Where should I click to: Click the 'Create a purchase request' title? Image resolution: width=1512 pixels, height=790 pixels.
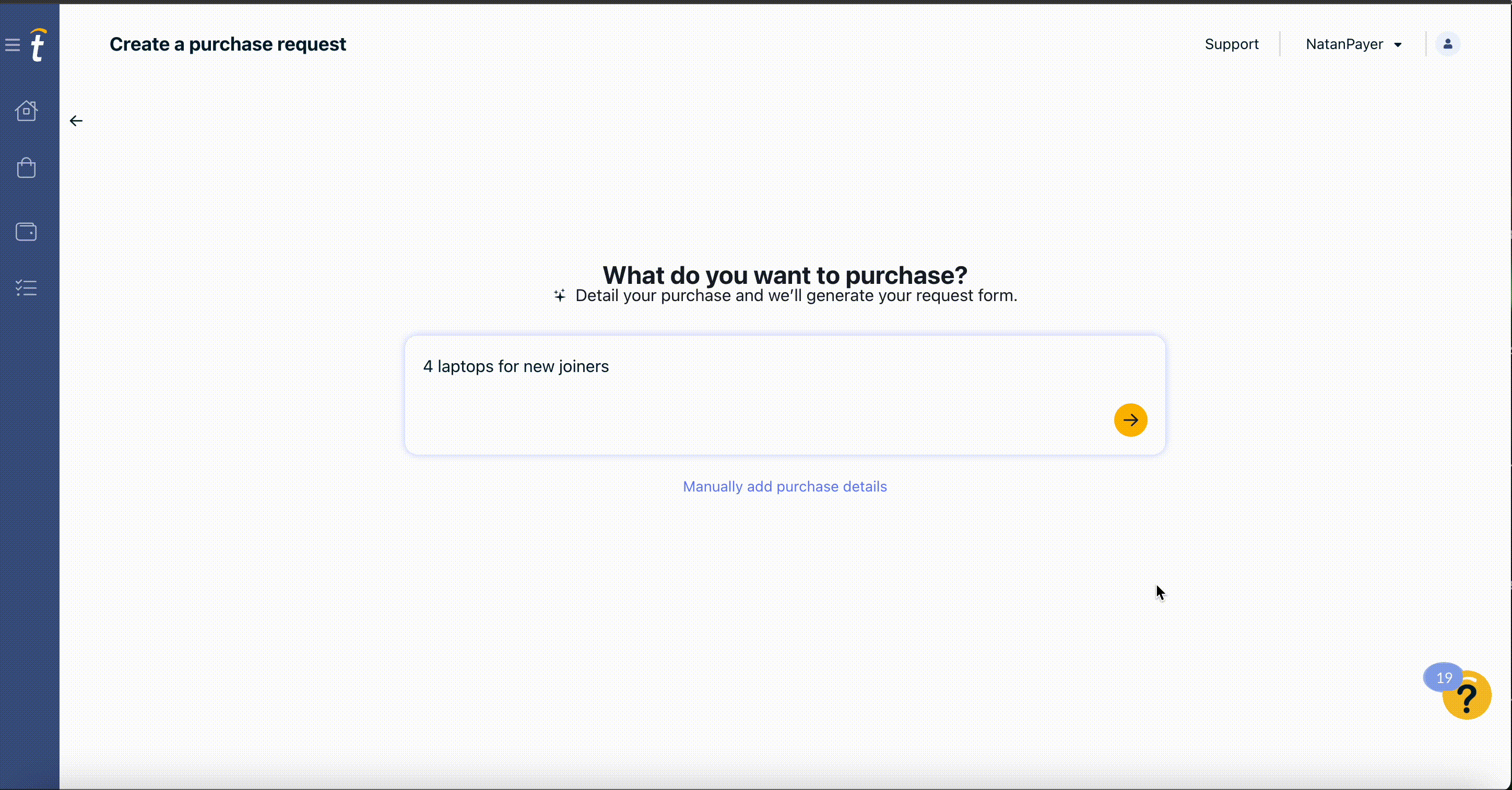pyautogui.click(x=228, y=44)
